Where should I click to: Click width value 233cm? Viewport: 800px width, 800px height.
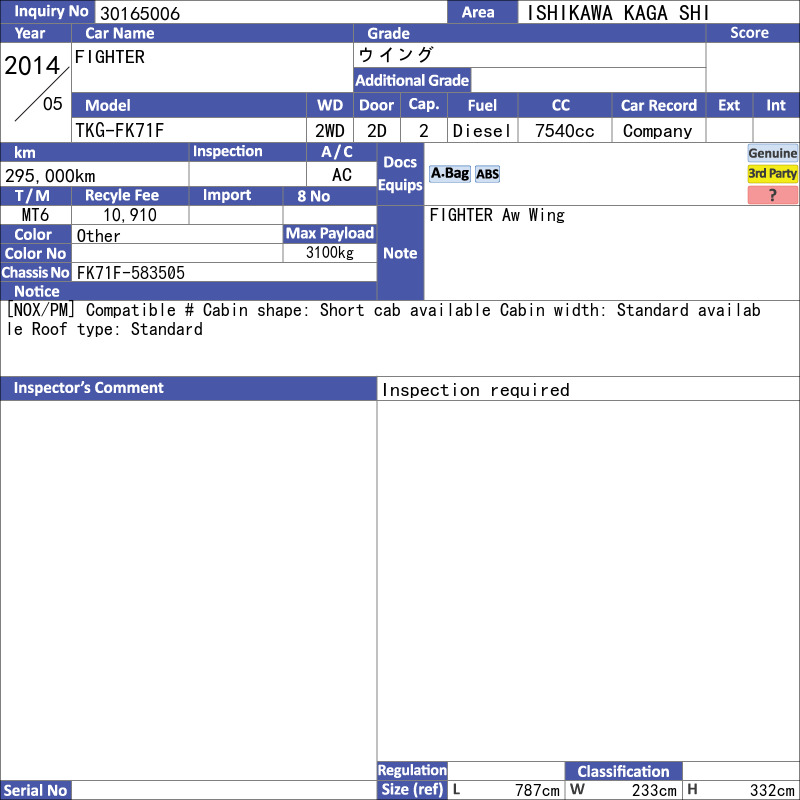point(654,790)
